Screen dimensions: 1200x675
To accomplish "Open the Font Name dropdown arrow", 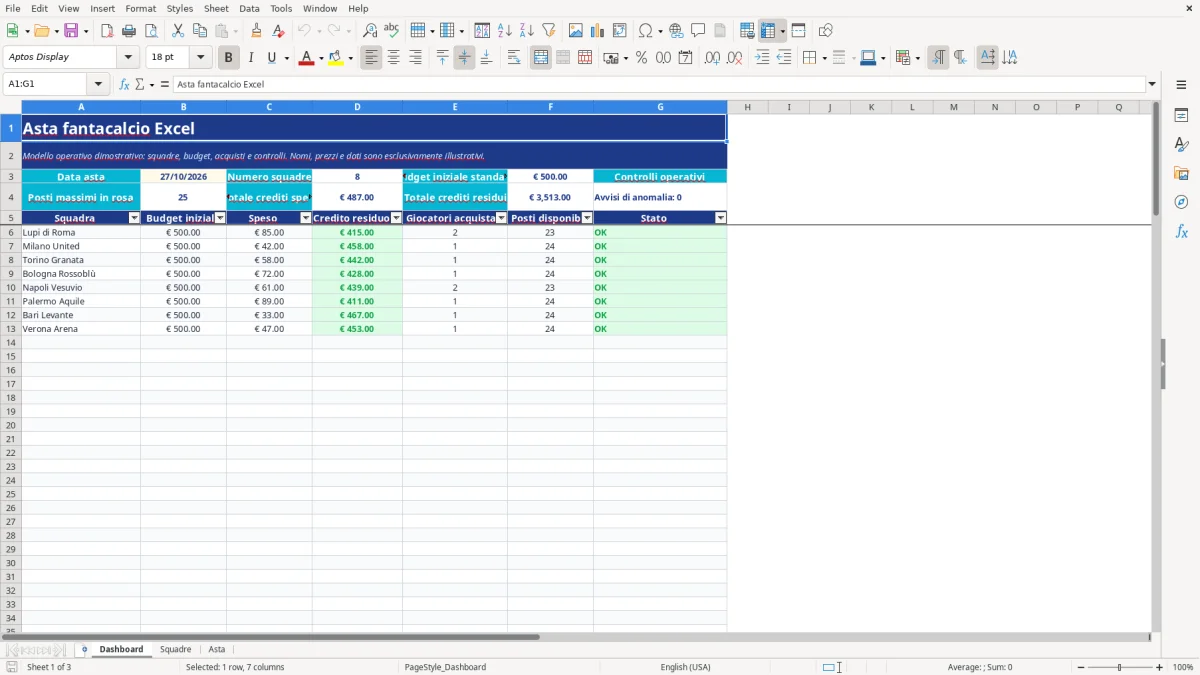I will (128, 57).
